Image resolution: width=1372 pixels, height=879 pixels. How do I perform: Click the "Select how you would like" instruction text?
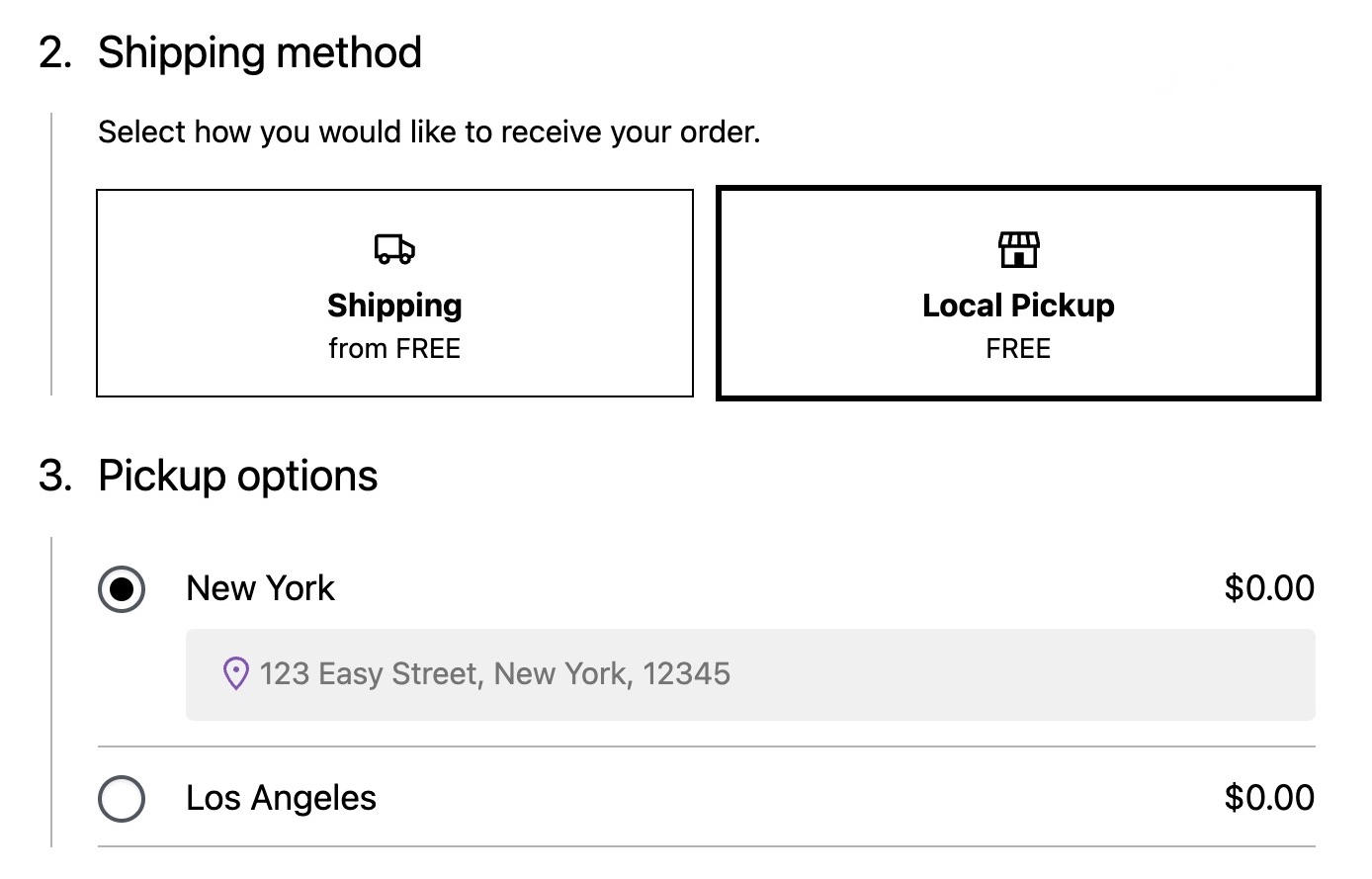[x=429, y=132]
